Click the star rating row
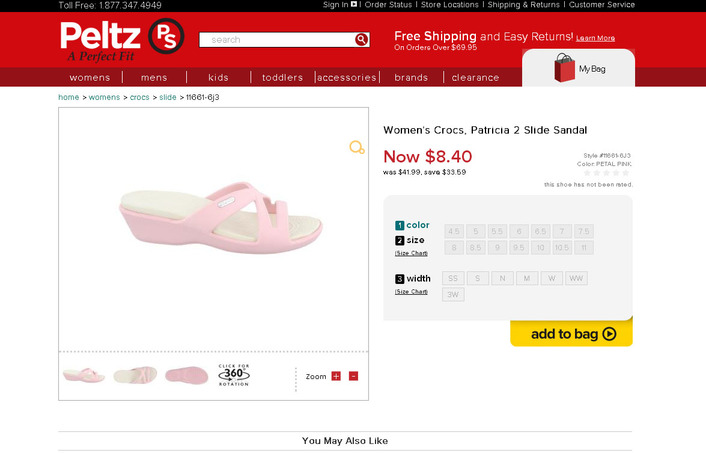The image size is (706, 453). [606, 173]
